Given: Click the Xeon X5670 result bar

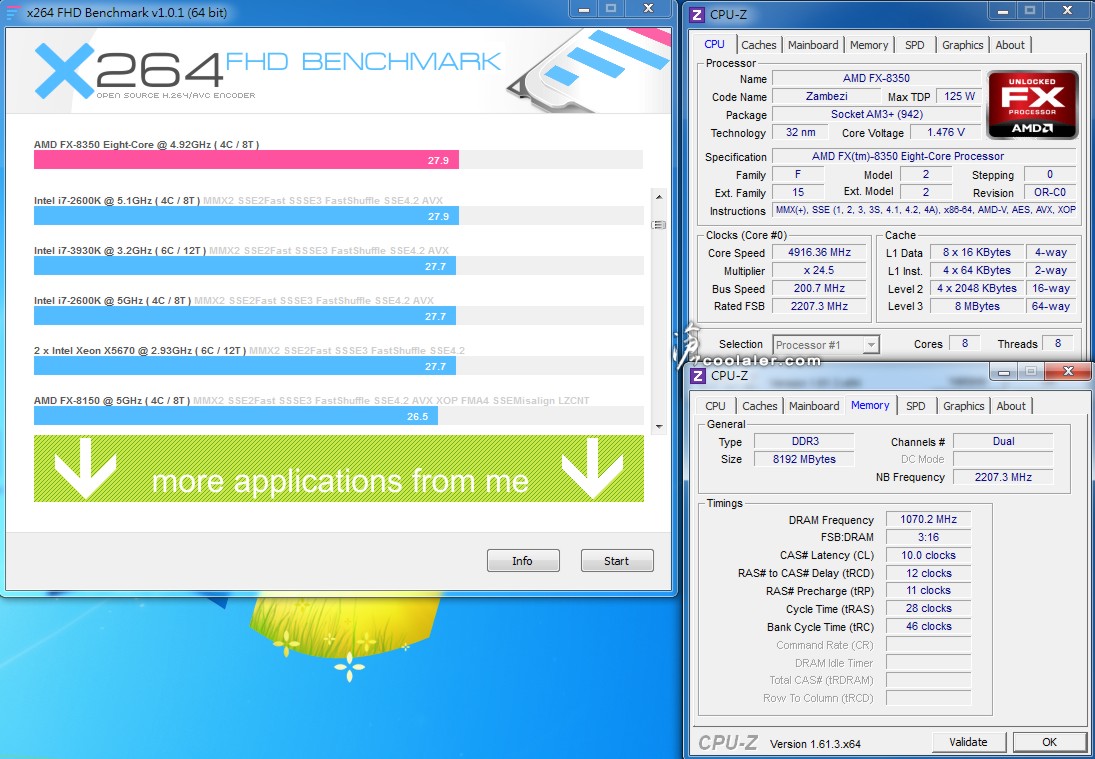Looking at the screenshot, I should pyautogui.click(x=245, y=365).
